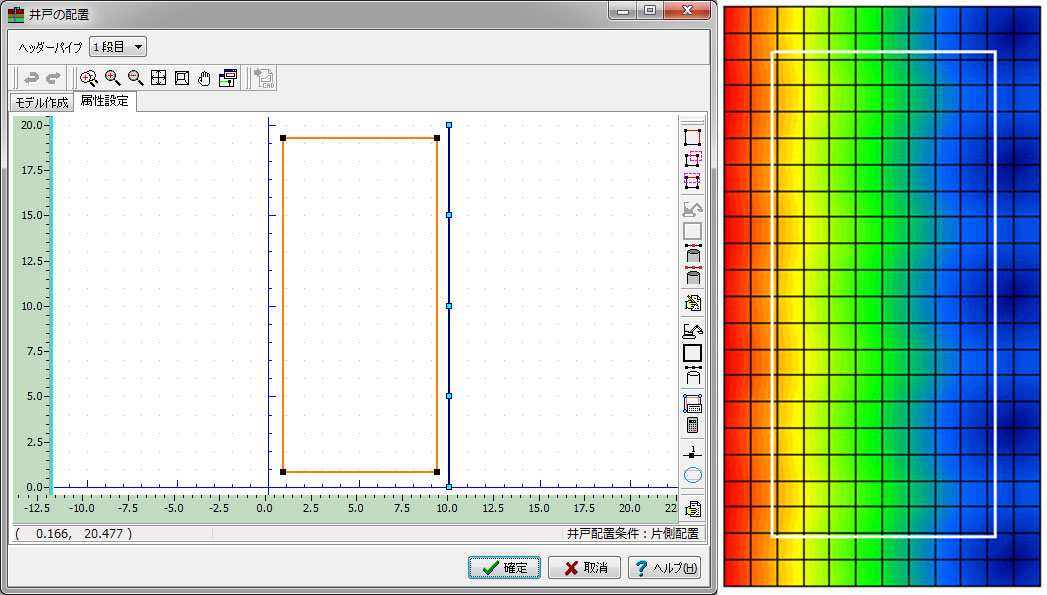1047x595 pixels.
Task: Click the zoom out magnifier icon
Action: 135,79
